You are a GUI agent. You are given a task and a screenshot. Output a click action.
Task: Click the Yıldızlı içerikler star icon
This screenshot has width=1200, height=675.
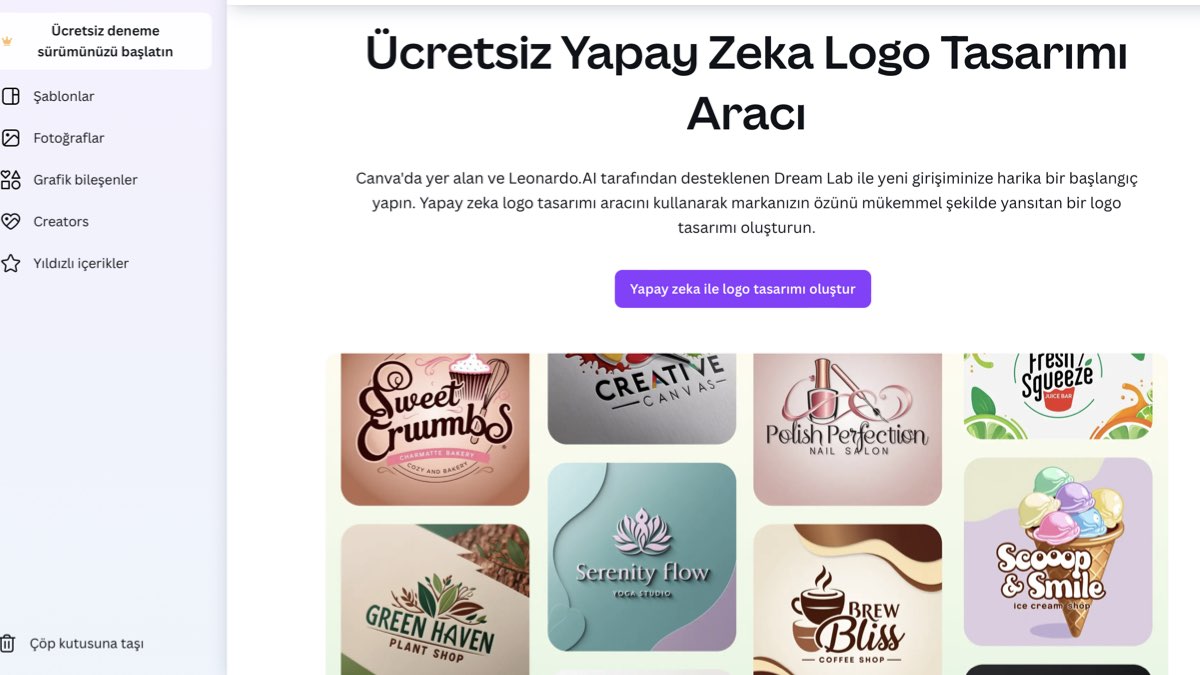[10, 264]
